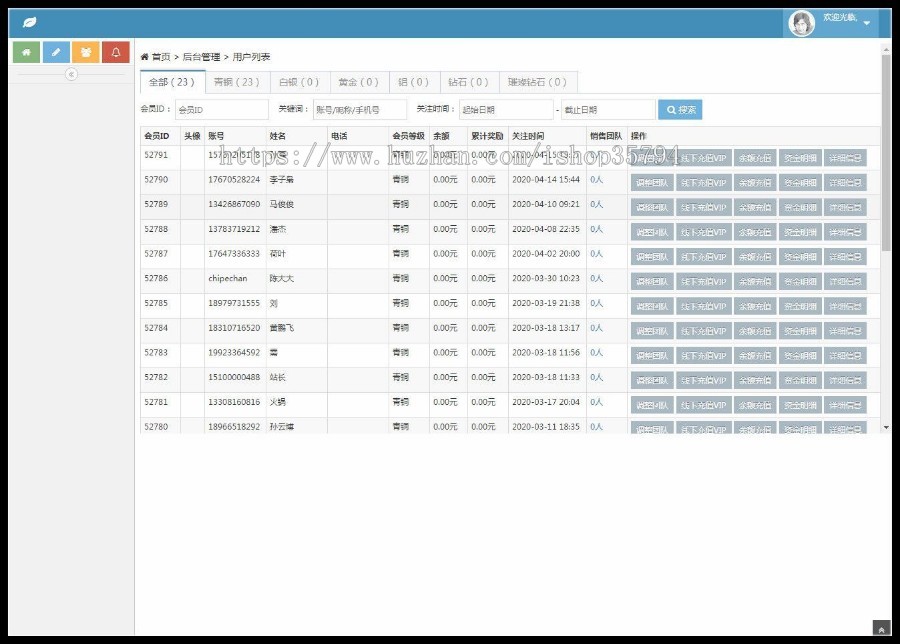The width and height of the screenshot is (900, 644).
Task: Open the 起始日期 start date field
Action: (505, 110)
